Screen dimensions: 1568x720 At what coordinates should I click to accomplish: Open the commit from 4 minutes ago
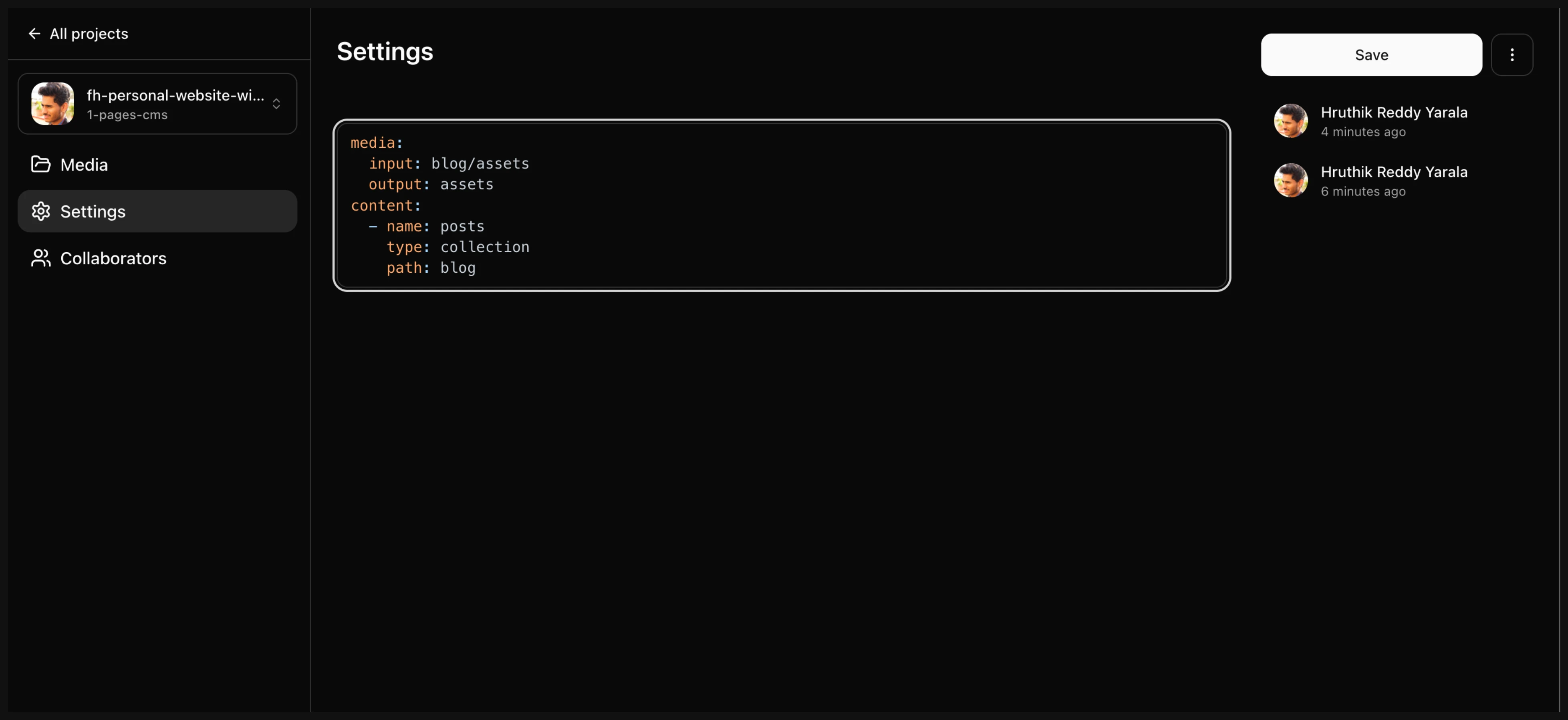point(1393,121)
